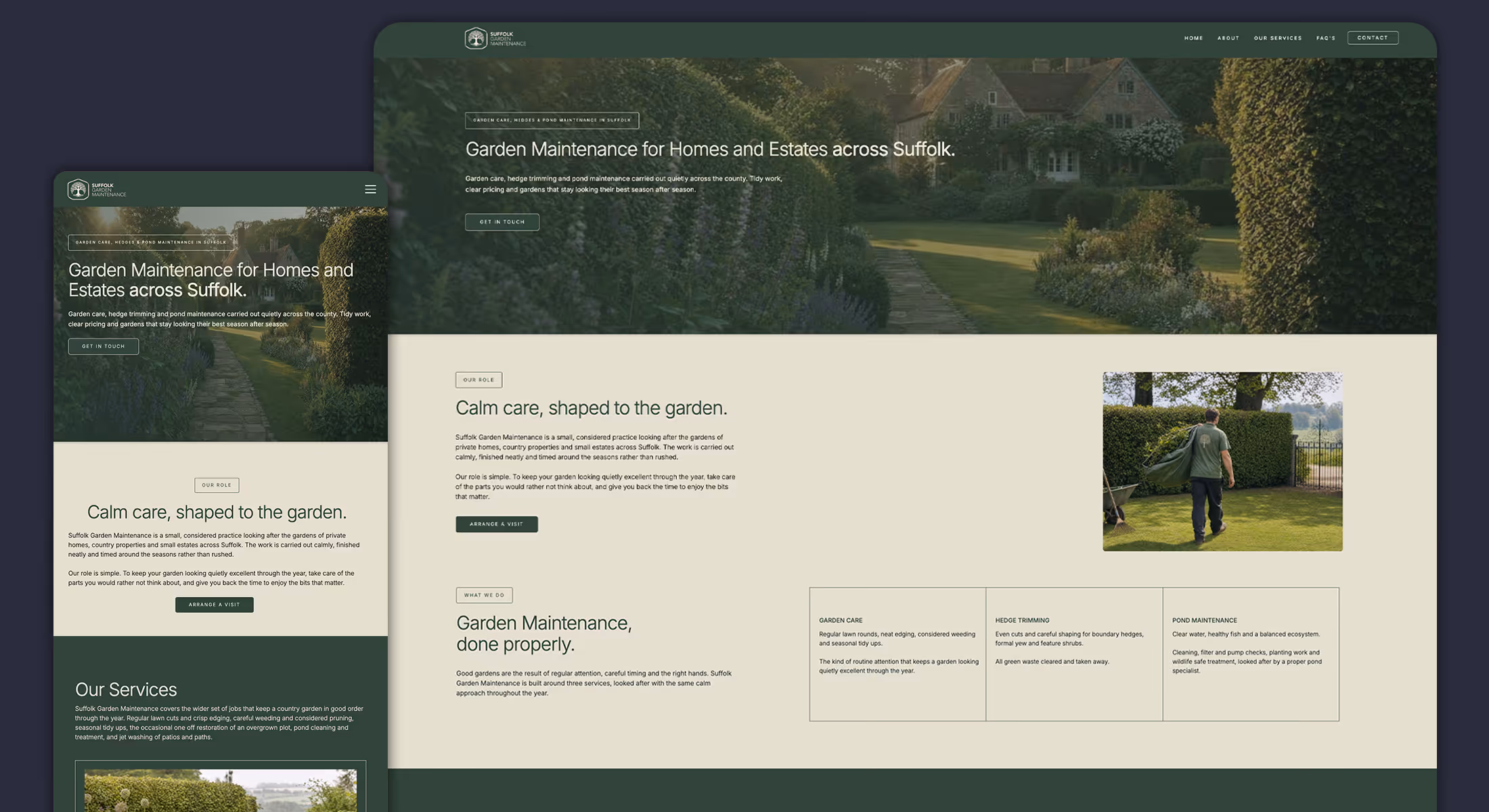Screen dimensions: 1489x812
Task: Click the heading 'Garden Maintenance, done properly.'
Action: pos(544,633)
